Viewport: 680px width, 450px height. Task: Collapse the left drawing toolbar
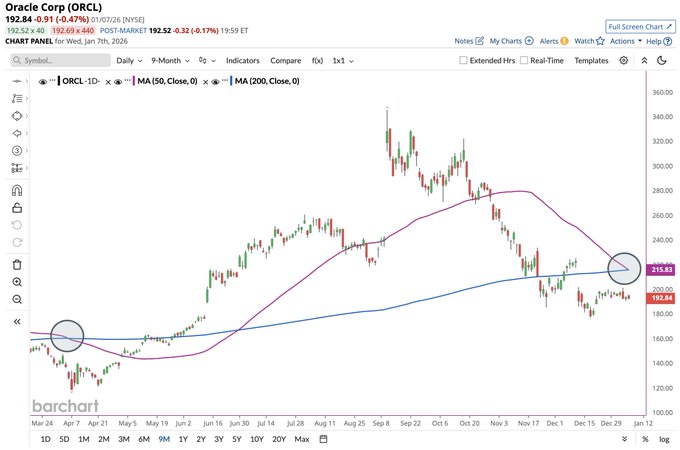17,321
